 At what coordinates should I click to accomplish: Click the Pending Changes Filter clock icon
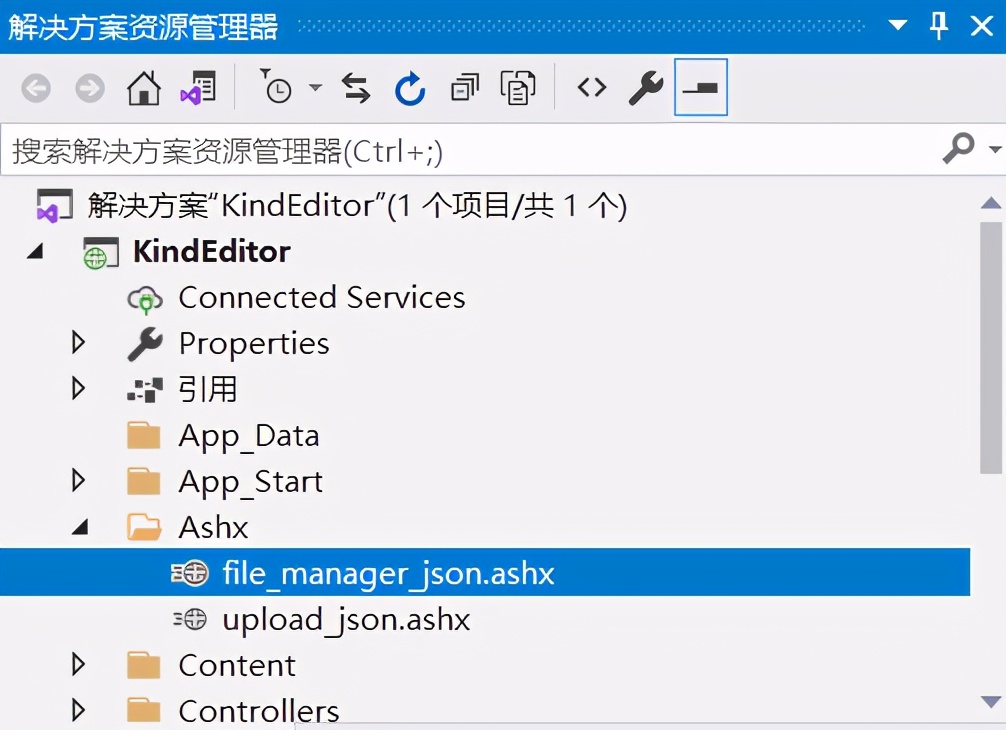[x=276, y=87]
